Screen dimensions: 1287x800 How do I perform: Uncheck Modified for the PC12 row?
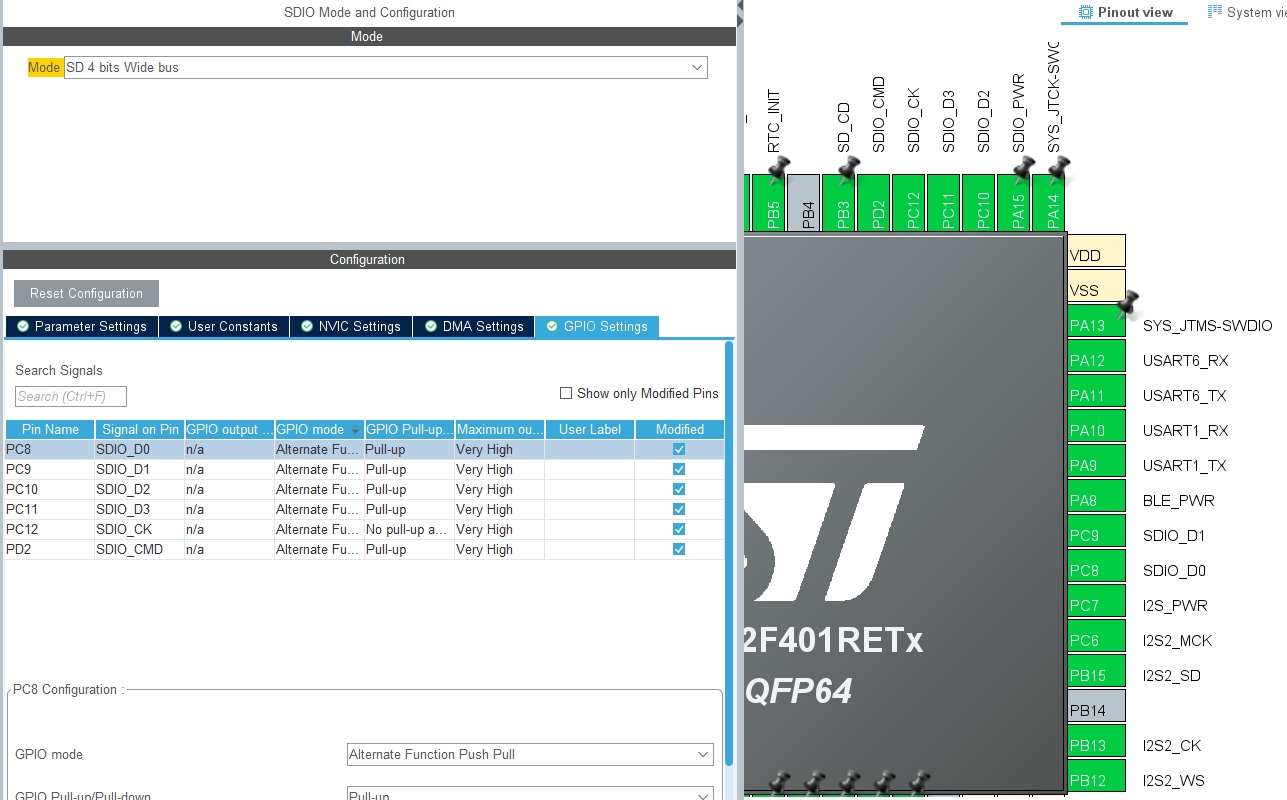(678, 529)
